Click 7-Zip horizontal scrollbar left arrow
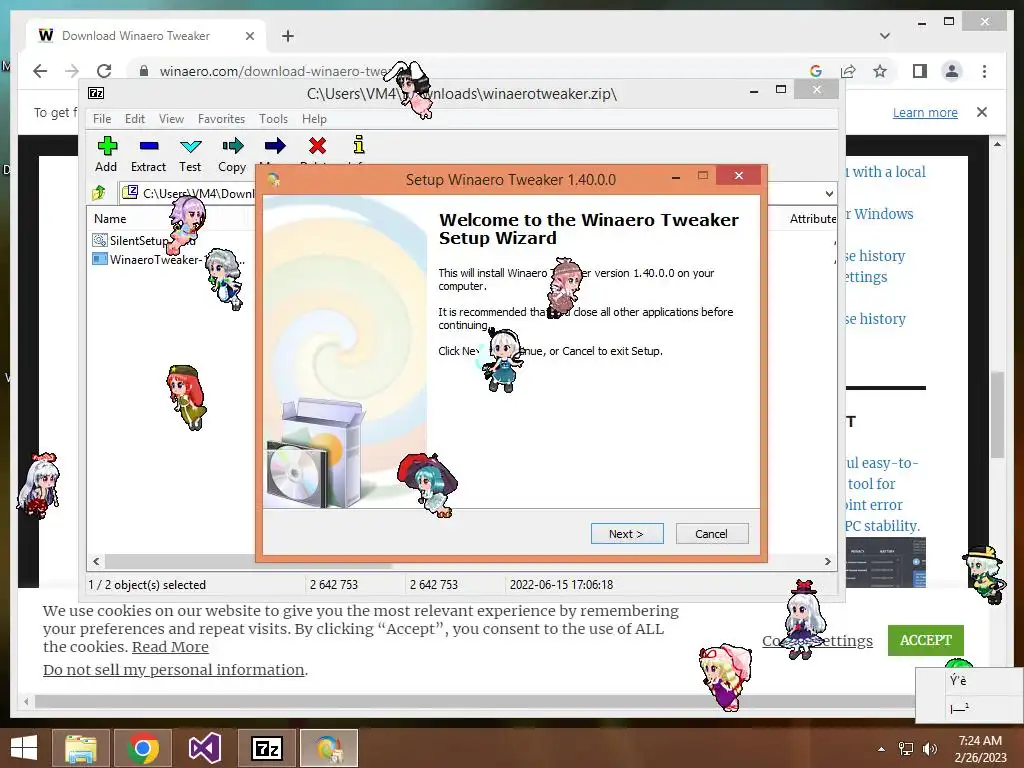This screenshot has height=768, width=1024. [x=97, y=561]
